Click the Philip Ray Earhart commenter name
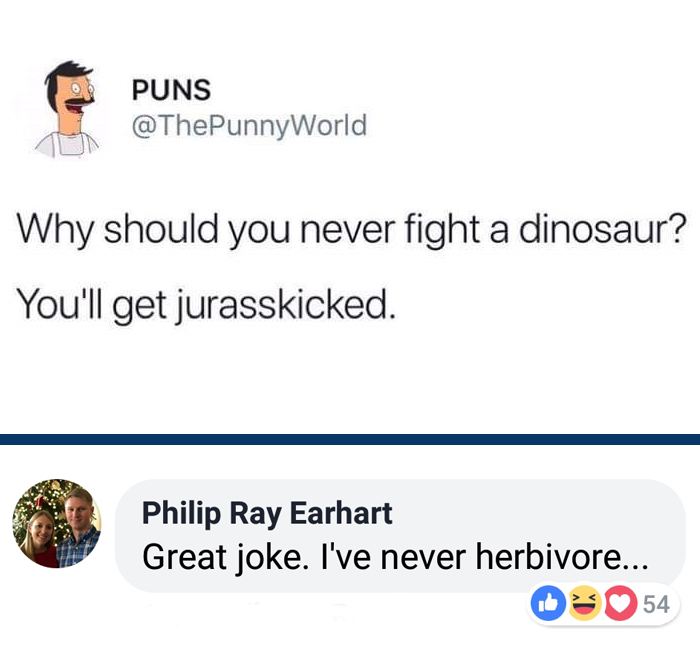The height and width of the screenshot is (658, 700). [x=267, y=512]
